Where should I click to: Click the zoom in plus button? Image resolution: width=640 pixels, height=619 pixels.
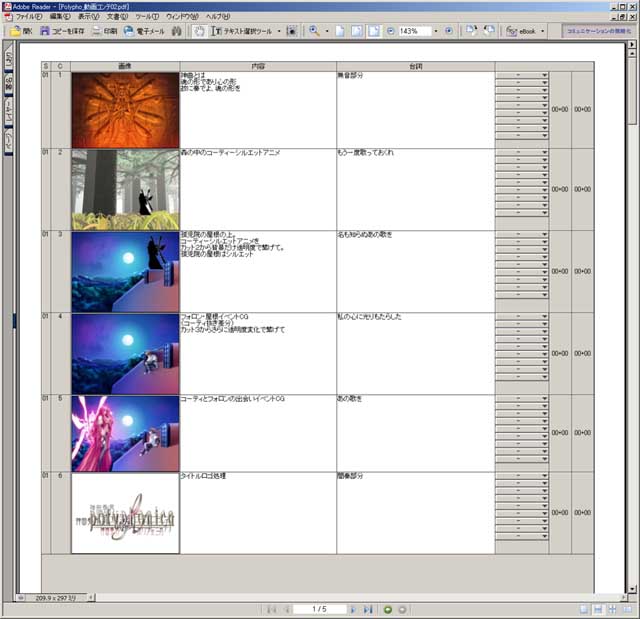point(449,31)
